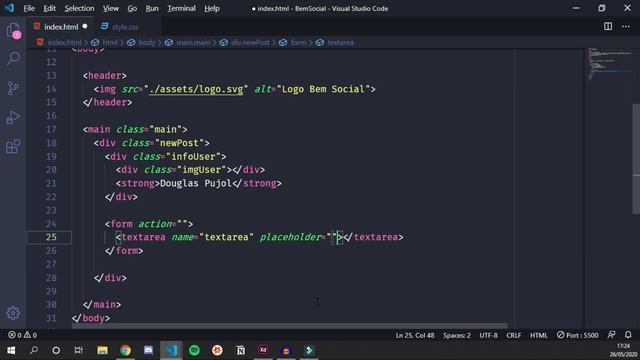Expand the main.main breadcrumb item

(x=193, y=42)
